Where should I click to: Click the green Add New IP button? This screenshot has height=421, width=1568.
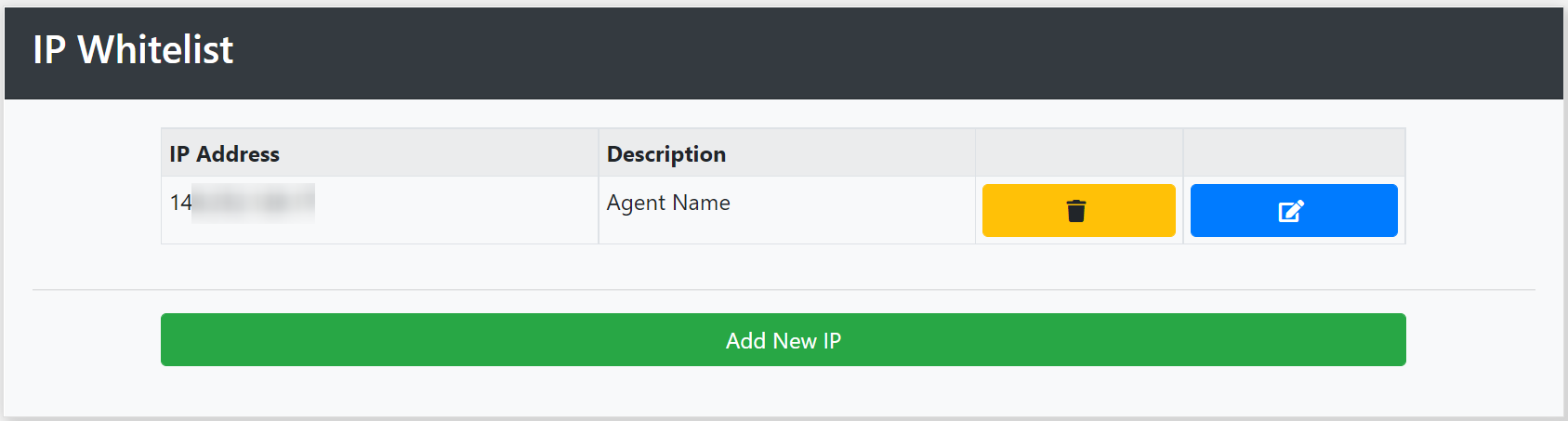(784, 339)
